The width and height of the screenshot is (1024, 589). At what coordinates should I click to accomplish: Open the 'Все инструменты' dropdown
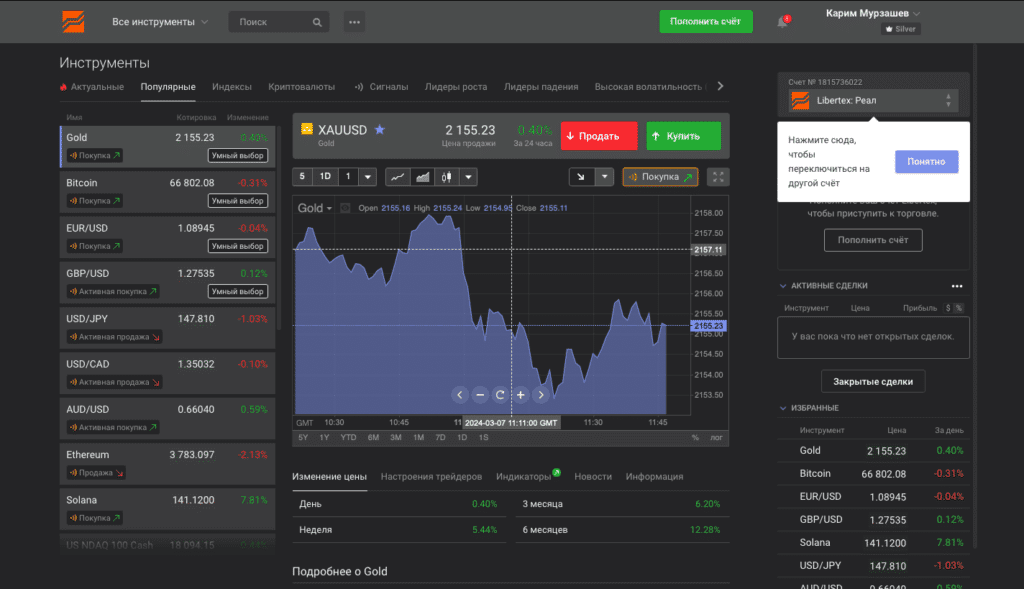[x=160, y=21]
